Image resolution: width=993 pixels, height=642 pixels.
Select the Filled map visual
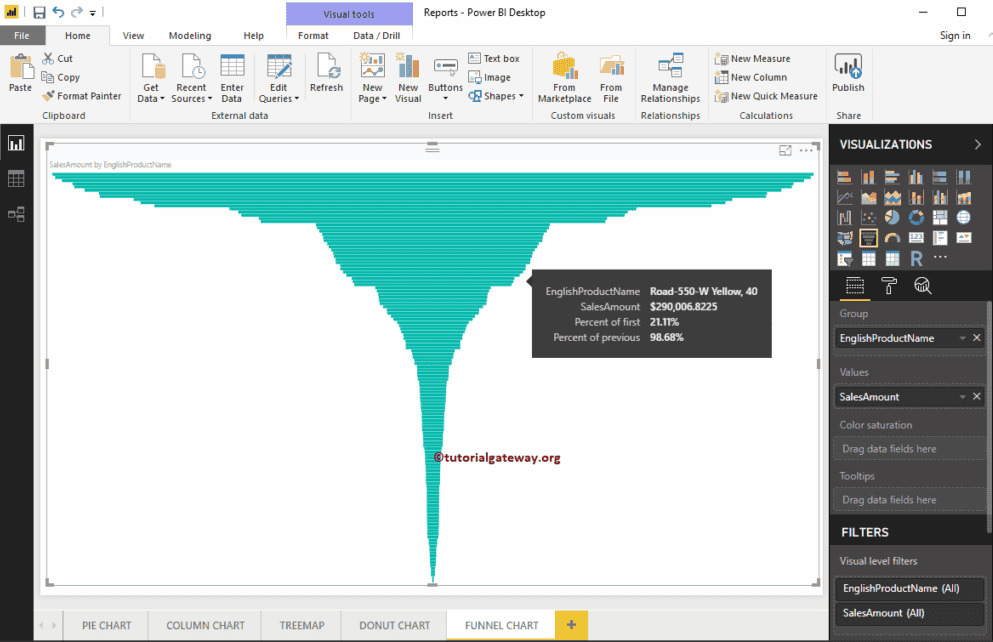coord(845,238)
